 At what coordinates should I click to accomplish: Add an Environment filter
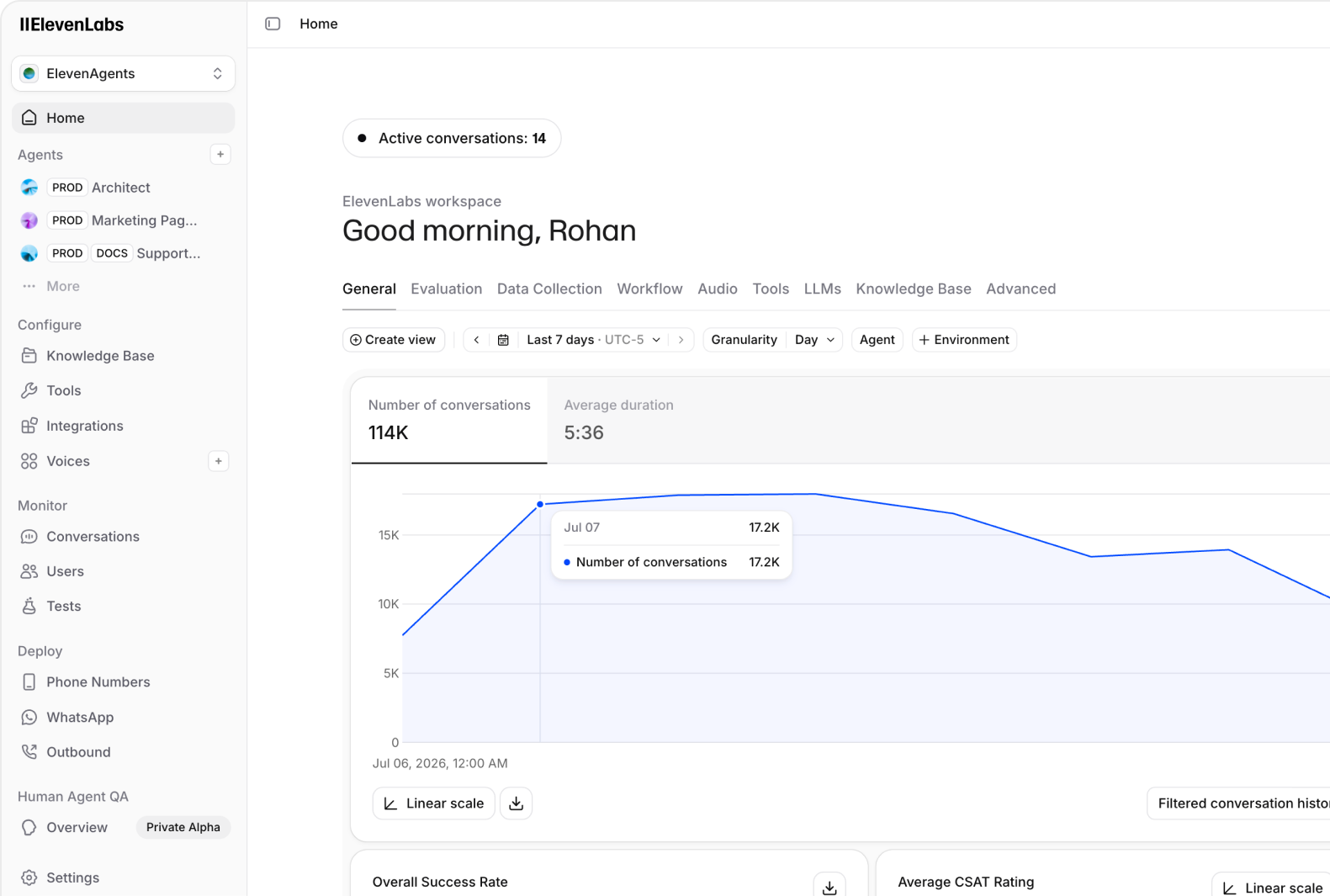(964, 340)
